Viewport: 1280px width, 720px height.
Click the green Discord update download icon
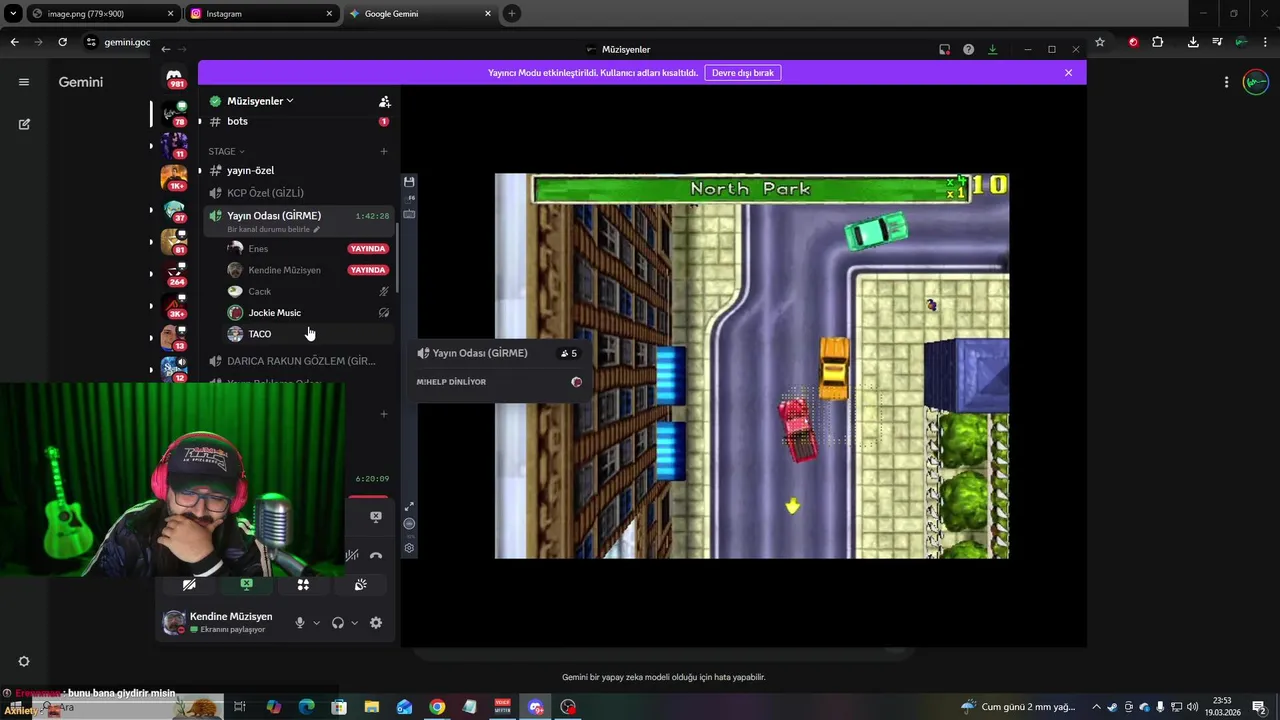(x=992, y=49)
